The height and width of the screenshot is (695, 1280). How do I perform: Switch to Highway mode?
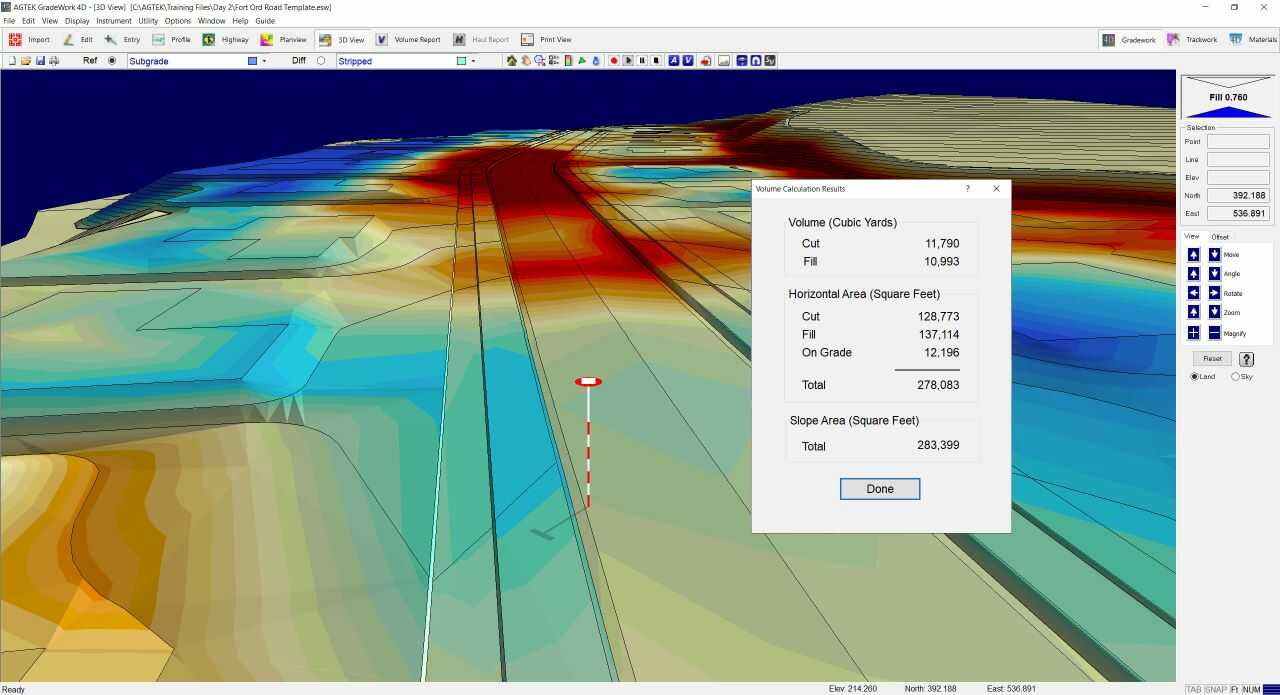point(225,40)
